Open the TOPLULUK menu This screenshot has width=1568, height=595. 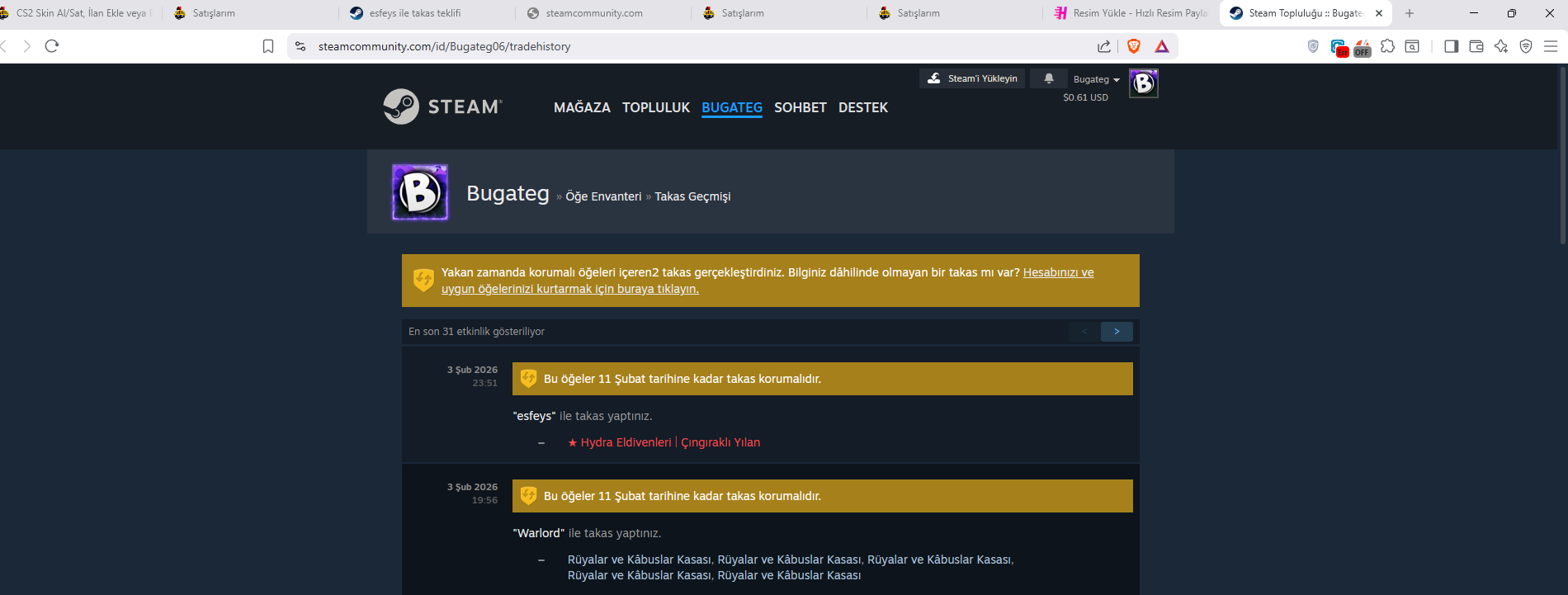tap(656, 107)
